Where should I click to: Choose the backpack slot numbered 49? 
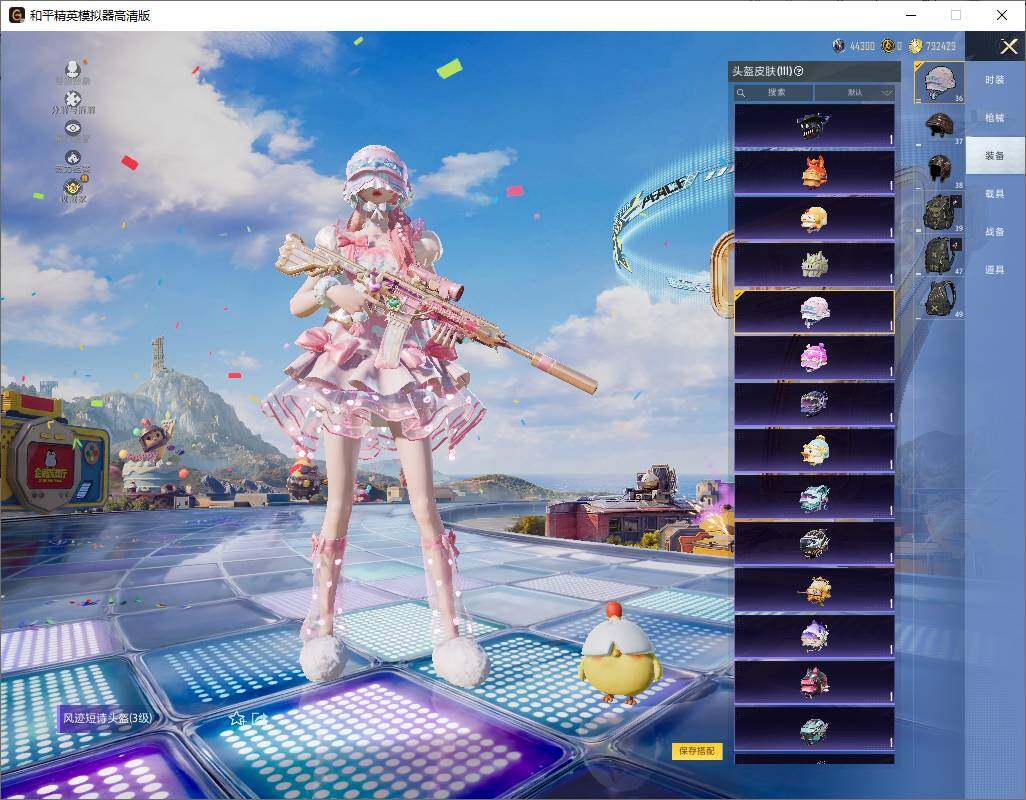(x=940, y=298)
